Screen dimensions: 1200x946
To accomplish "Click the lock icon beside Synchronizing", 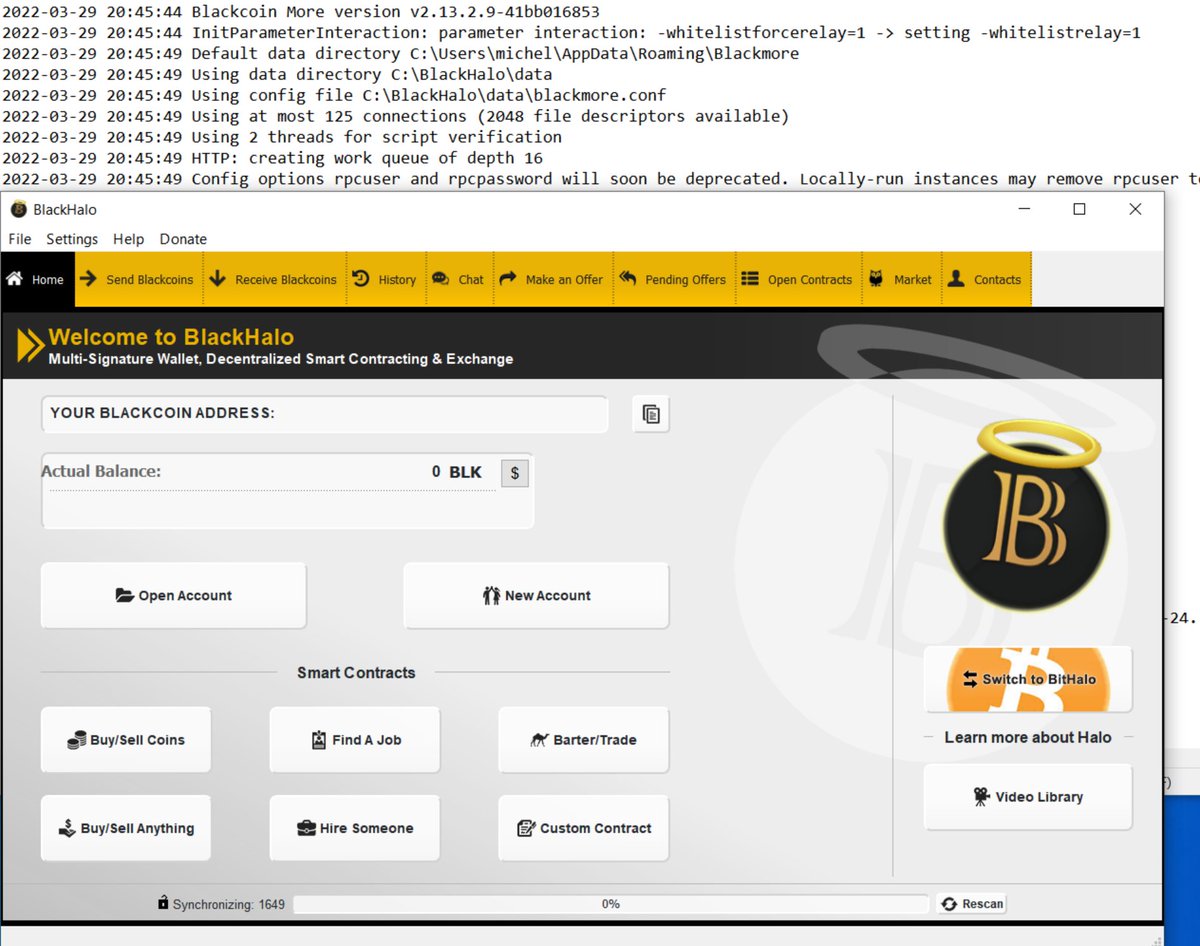I will 163,903.
